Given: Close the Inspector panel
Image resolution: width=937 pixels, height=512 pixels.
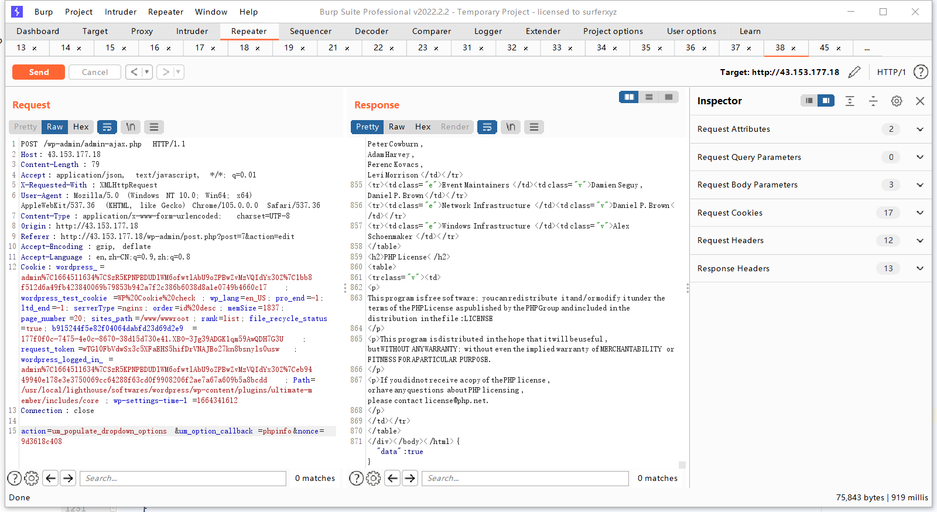Looking at the screenshot, I should 920,101.
